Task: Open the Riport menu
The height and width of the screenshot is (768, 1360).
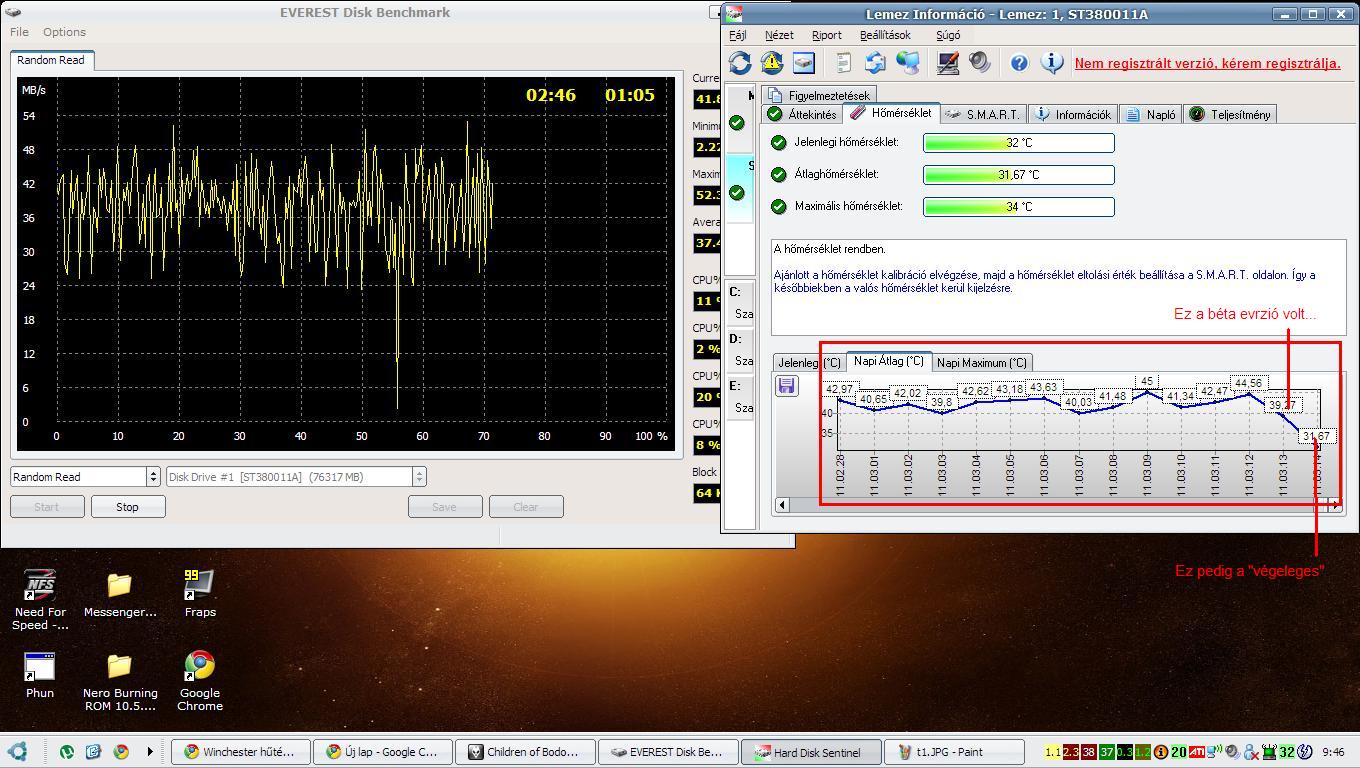Action: (826, 35)
